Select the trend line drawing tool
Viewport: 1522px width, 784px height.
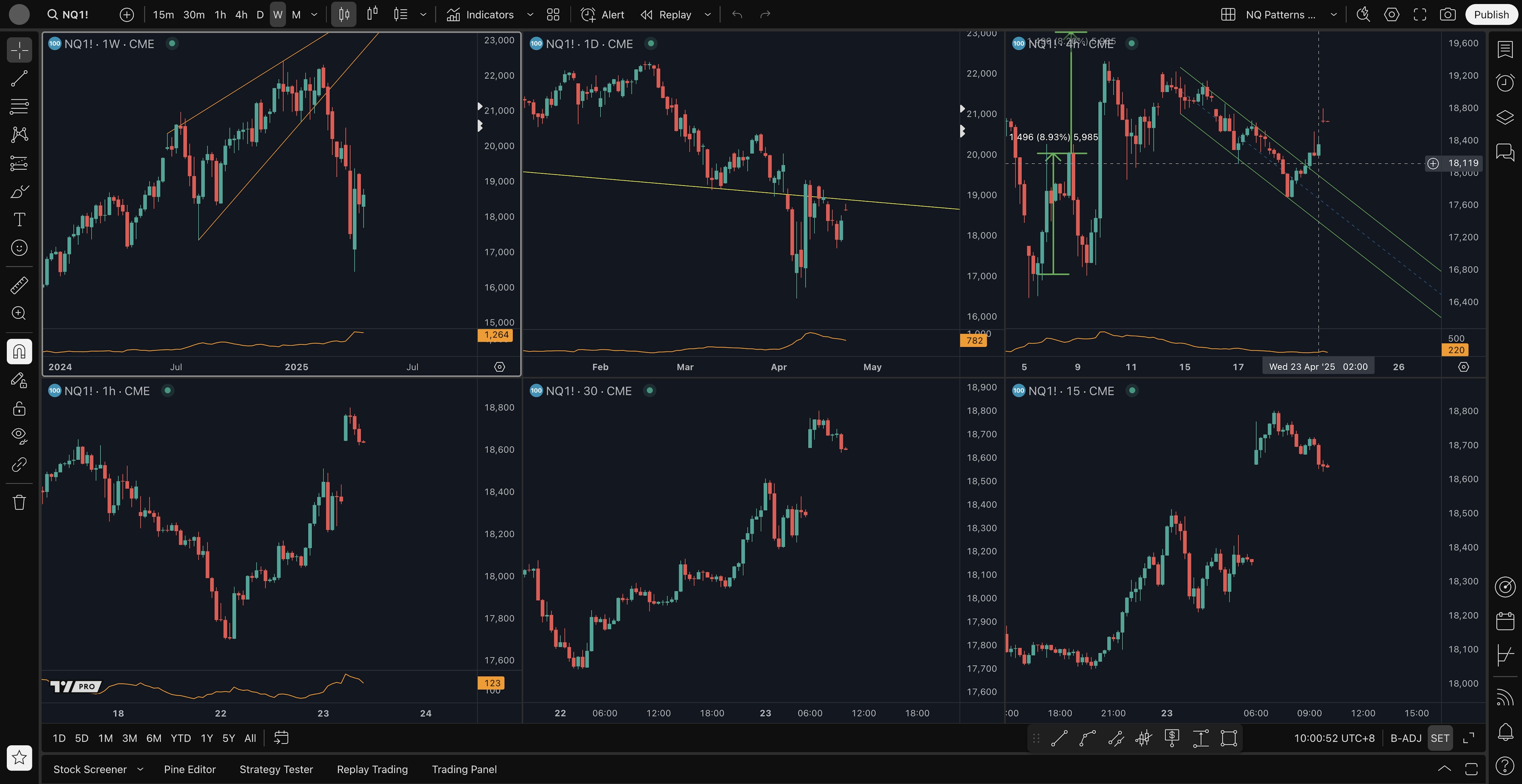[x=19, y=78]
